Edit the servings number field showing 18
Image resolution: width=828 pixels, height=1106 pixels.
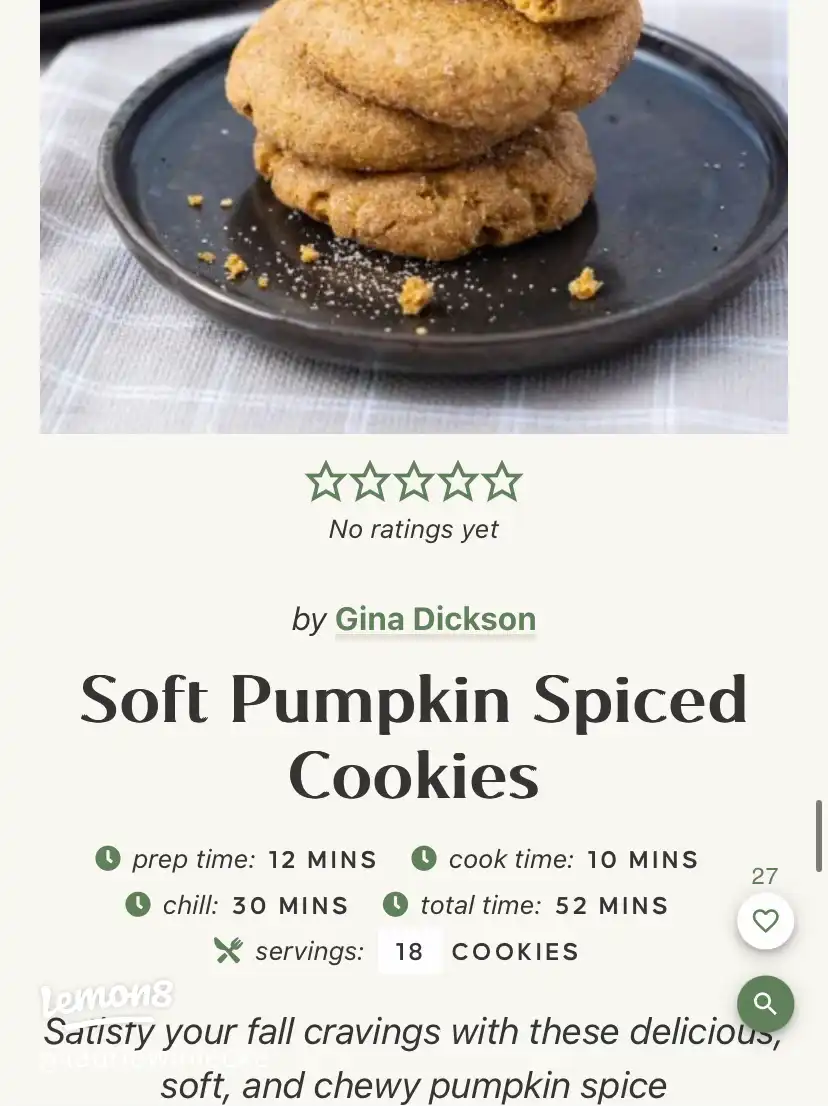coord(410,952)
